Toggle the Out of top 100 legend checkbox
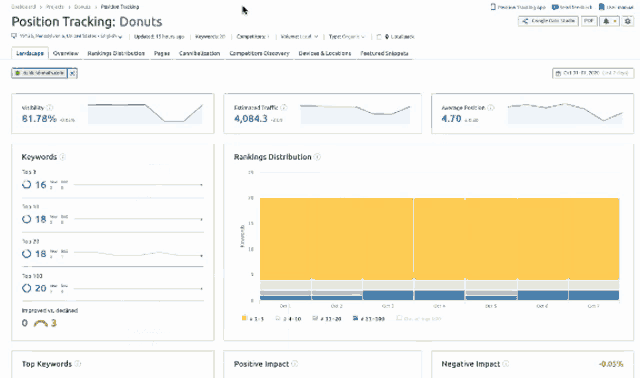 click(399, 318)
